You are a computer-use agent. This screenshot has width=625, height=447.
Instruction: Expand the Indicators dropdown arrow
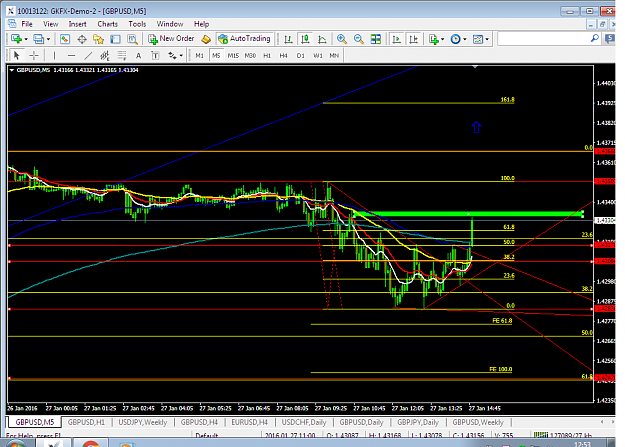(x=443, y=39)
